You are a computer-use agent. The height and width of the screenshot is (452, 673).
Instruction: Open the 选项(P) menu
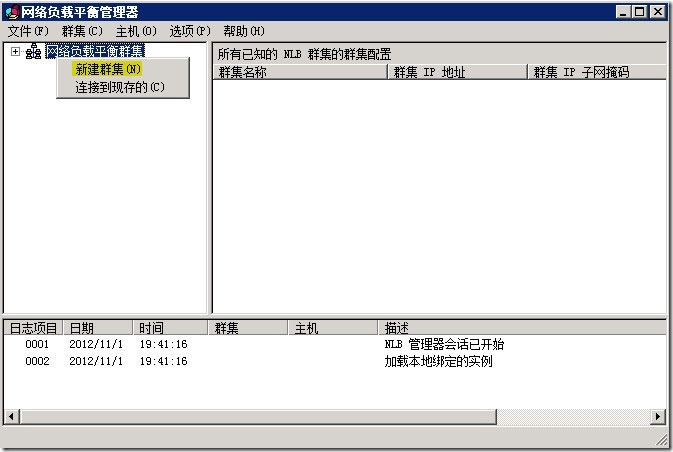coord(190,31)
